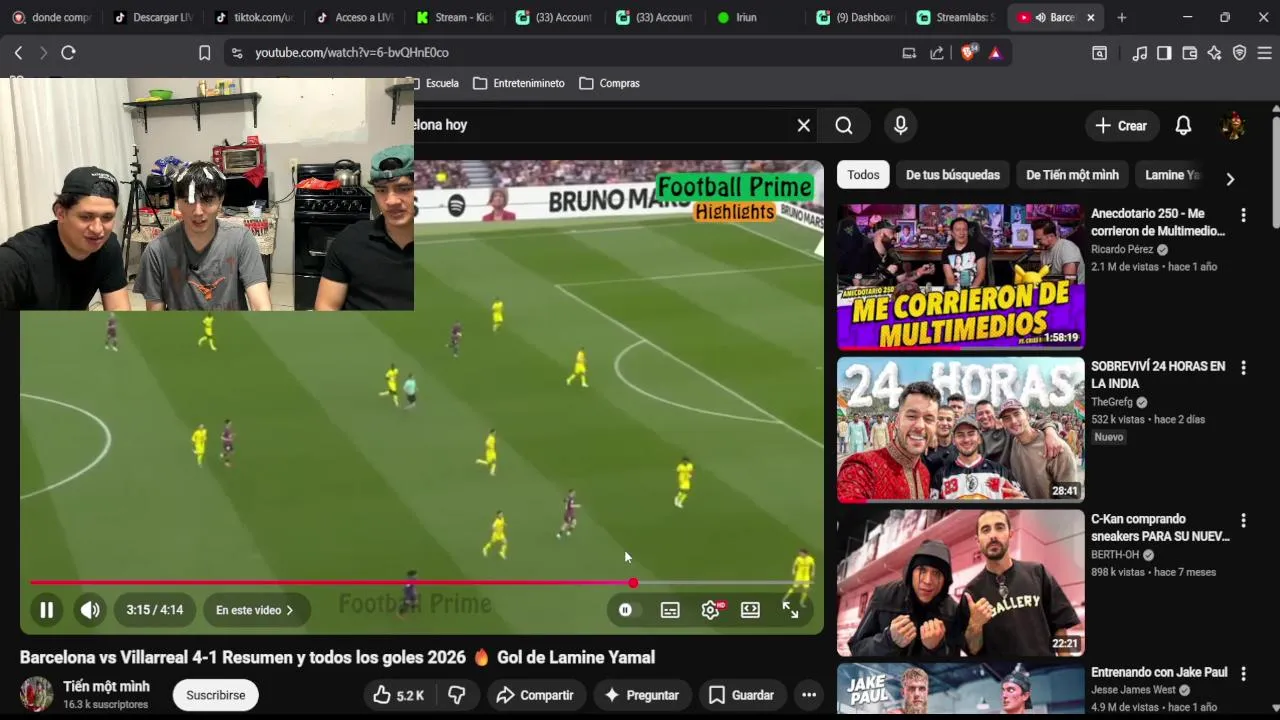Dislike the video with thumbs down

click(x=457, y=695)
